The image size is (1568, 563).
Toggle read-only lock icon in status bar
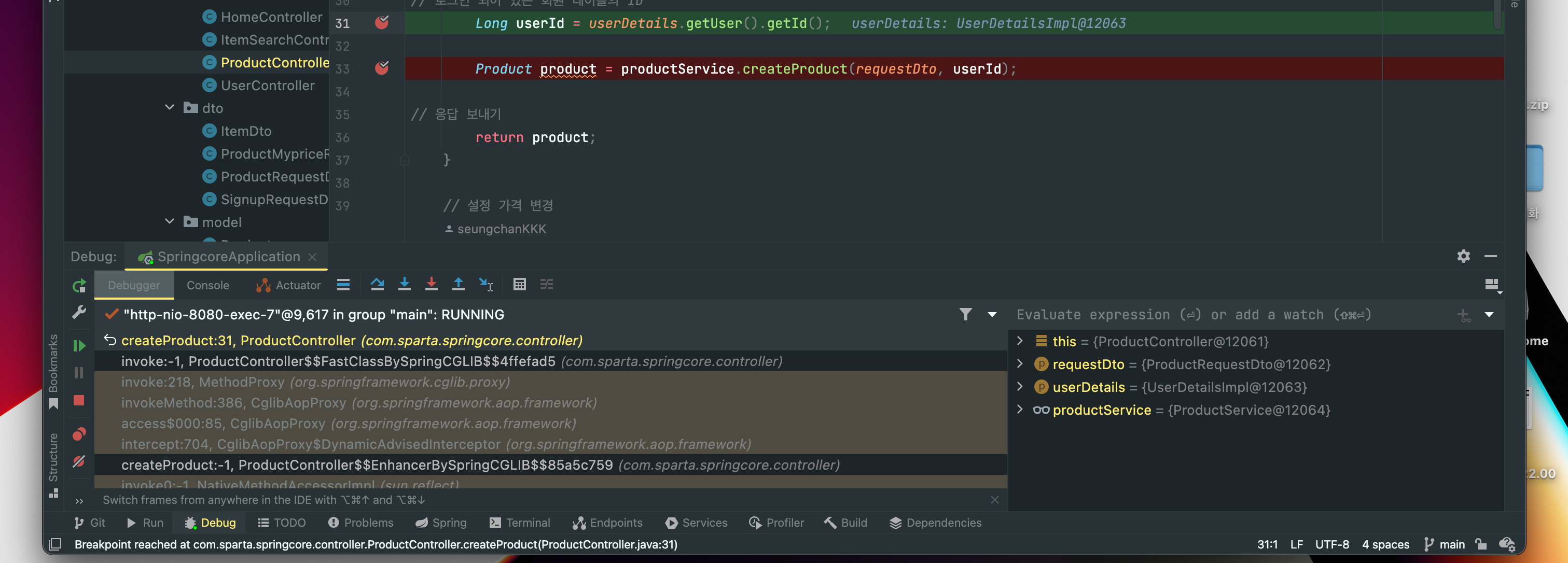(1481, 544)
